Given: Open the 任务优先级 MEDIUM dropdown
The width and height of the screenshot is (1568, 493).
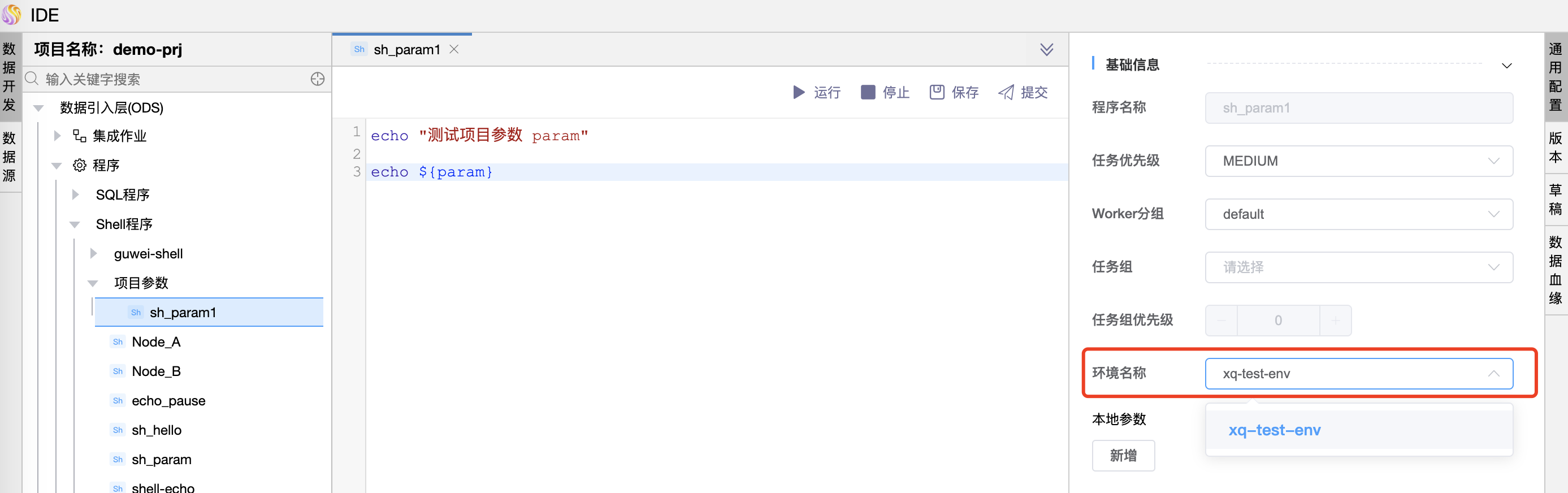Looking at the screenshot, I should (x=1358, y=161).
